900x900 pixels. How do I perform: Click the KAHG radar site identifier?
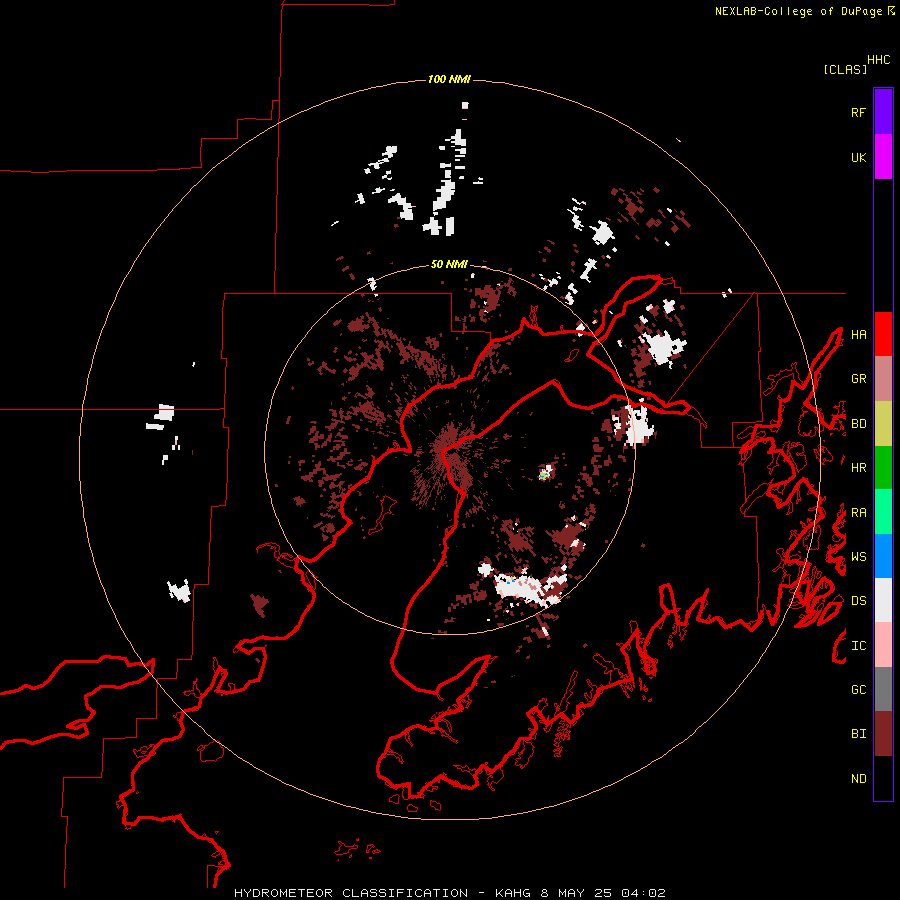coord(513,893)
